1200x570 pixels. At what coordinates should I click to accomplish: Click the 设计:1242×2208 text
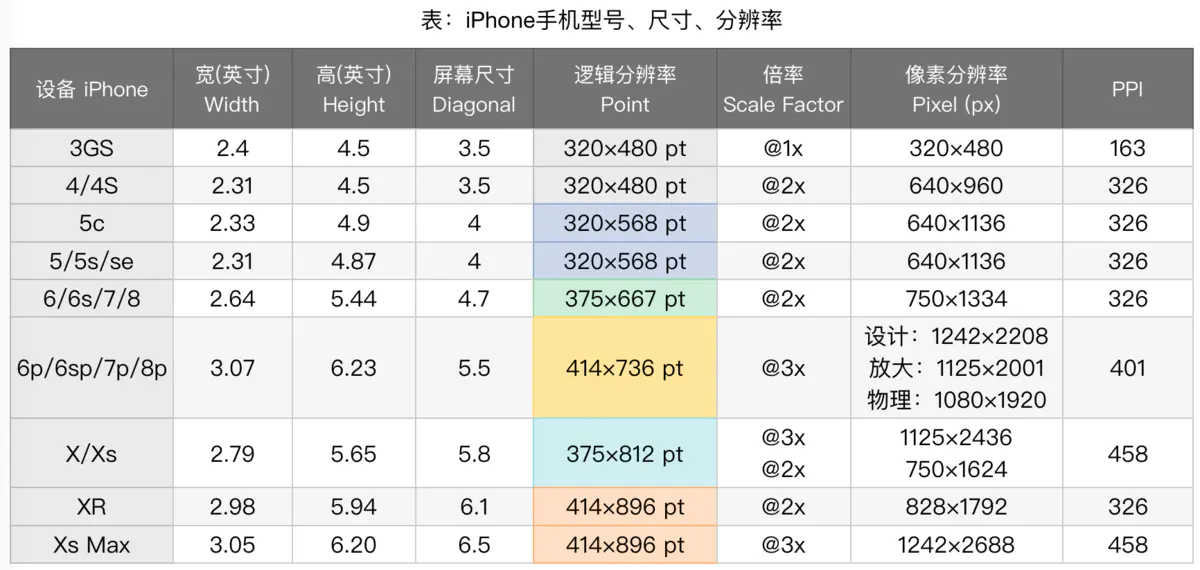956,336
